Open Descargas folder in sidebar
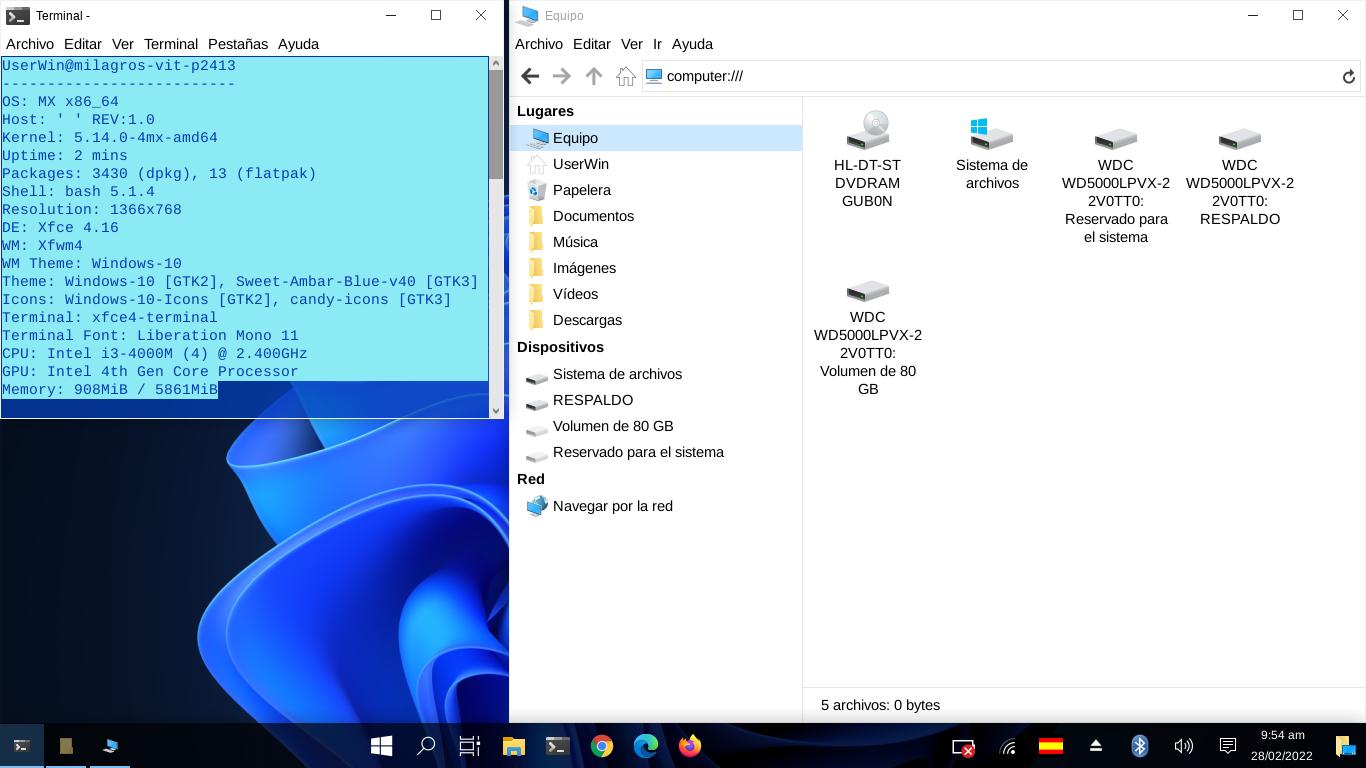This screenshot has height=768, width=1366. pyautogui.click(x=587, y=320)
